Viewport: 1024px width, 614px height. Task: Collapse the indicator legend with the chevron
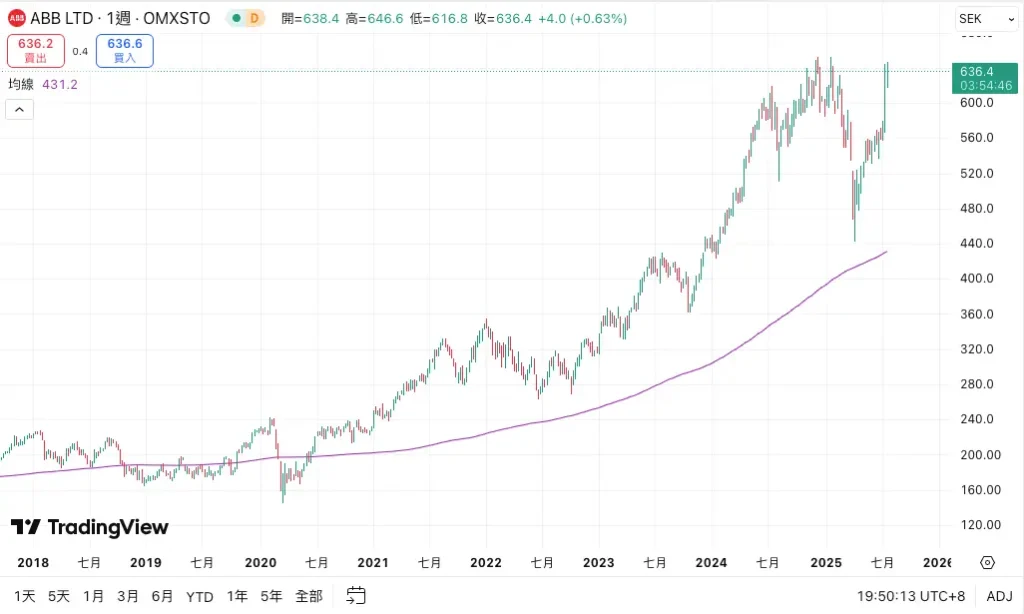(x=20, y=109)
